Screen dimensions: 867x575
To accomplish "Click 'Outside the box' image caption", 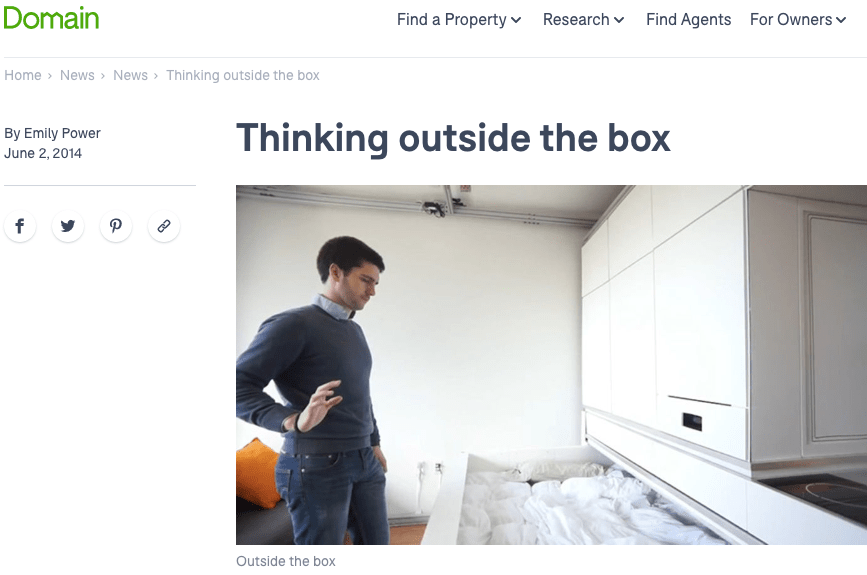I will [286, 561].
